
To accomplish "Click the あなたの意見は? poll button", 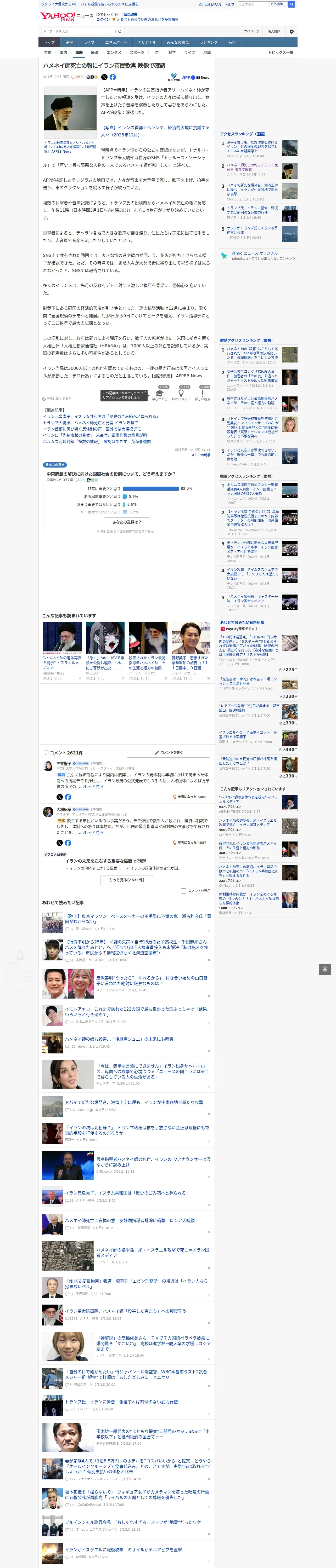I will pyautogui.click(x=127, y=522).
